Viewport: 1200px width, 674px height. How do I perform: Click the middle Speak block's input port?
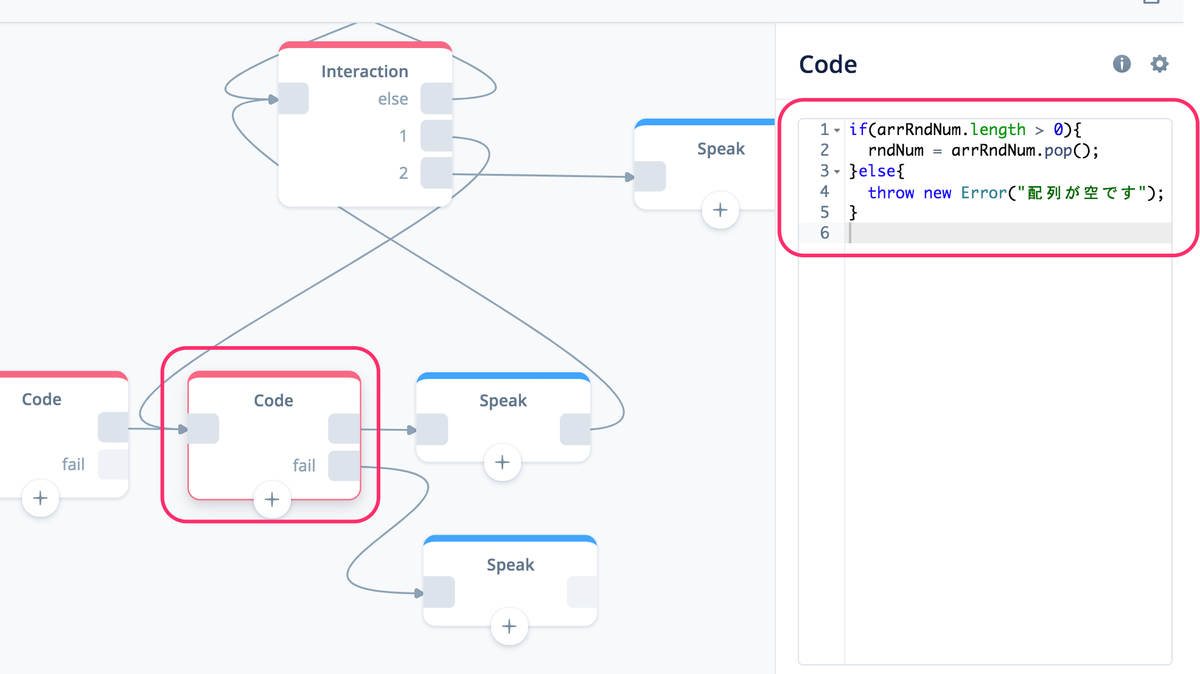tap(432, 429)
